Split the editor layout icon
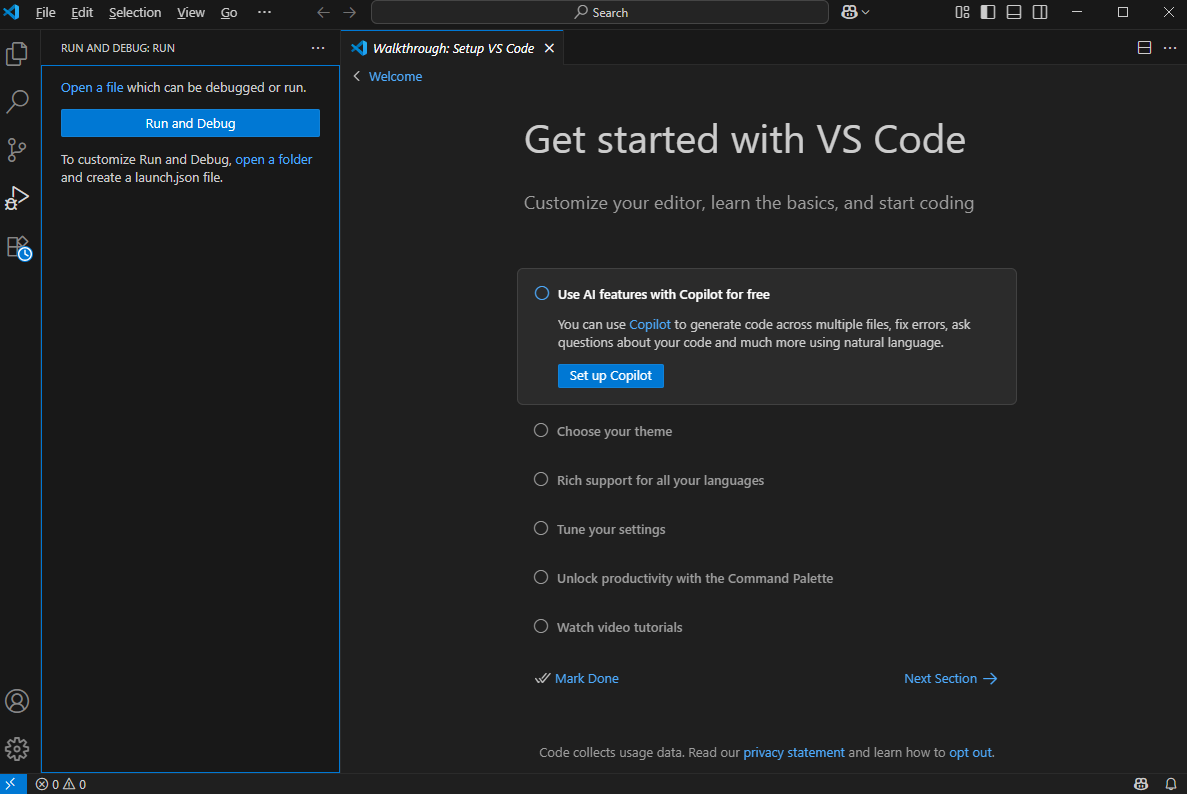 click(1145, 48)
